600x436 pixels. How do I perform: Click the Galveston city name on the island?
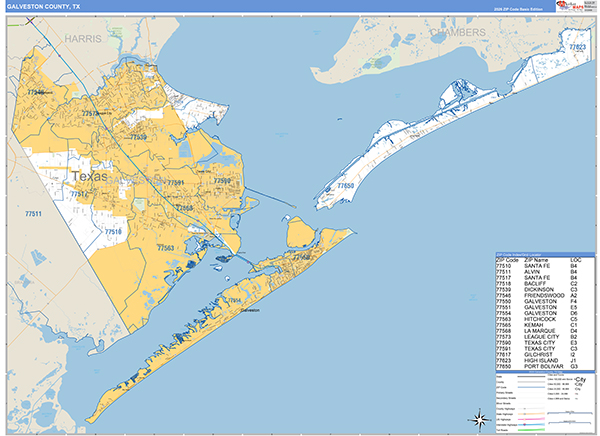250,310
